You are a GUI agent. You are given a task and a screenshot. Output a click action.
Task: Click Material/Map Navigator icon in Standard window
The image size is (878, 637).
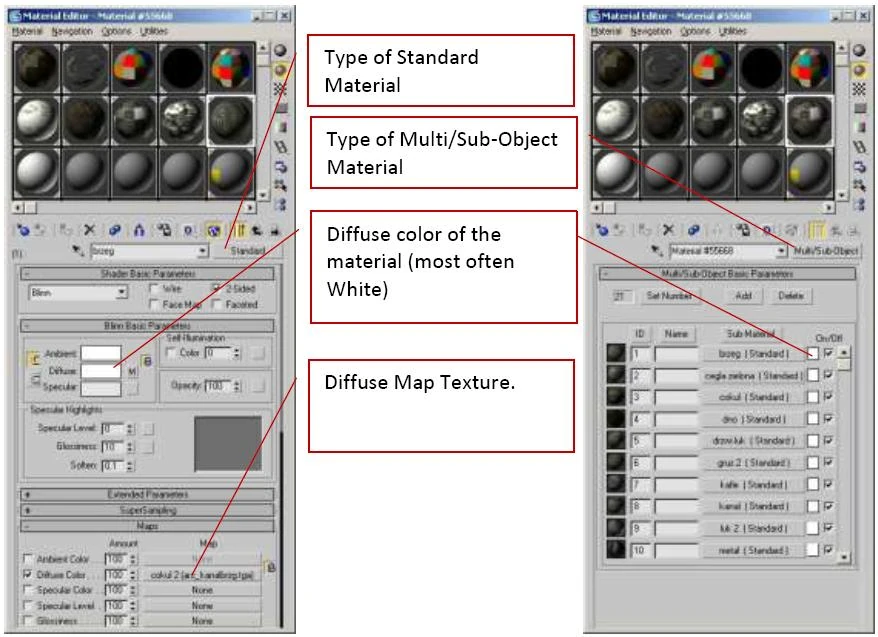click(x=280, y=204)
